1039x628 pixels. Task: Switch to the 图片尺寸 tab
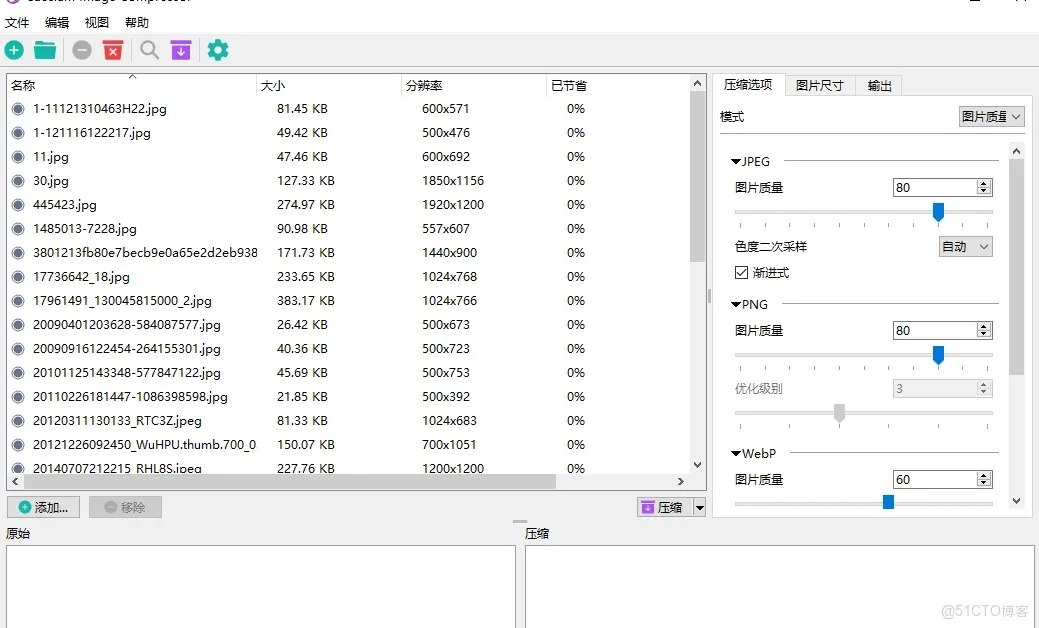820,85
